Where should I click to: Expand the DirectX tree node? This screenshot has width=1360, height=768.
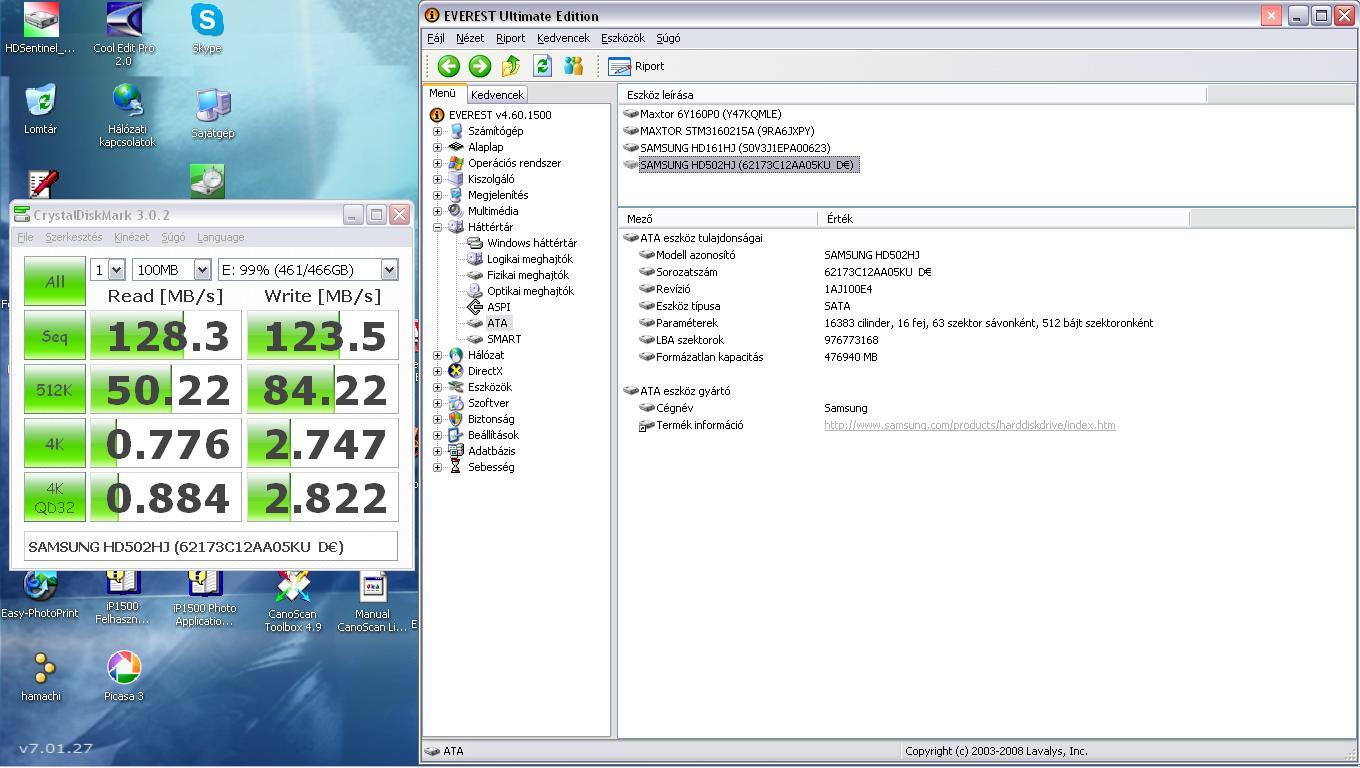[x=437, y=371]
